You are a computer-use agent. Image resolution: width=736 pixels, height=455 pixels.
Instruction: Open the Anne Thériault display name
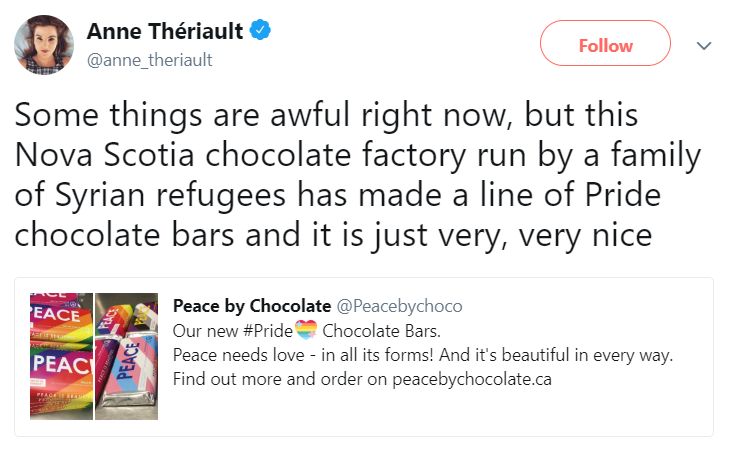pos(165,32)
